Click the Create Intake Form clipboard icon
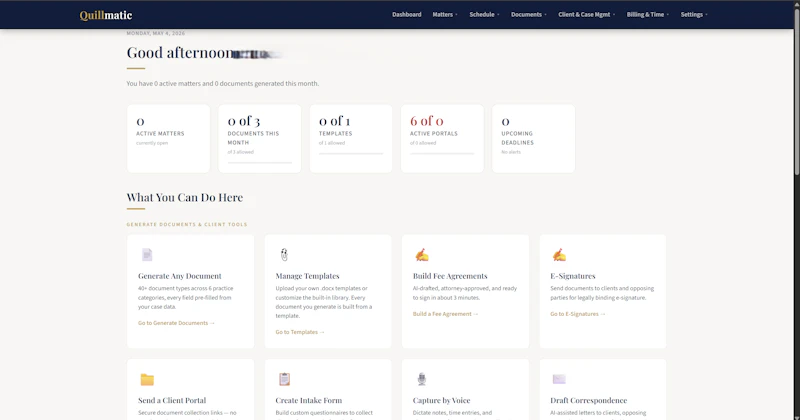Viewport: 800px width, 420px height. point(284,379)
